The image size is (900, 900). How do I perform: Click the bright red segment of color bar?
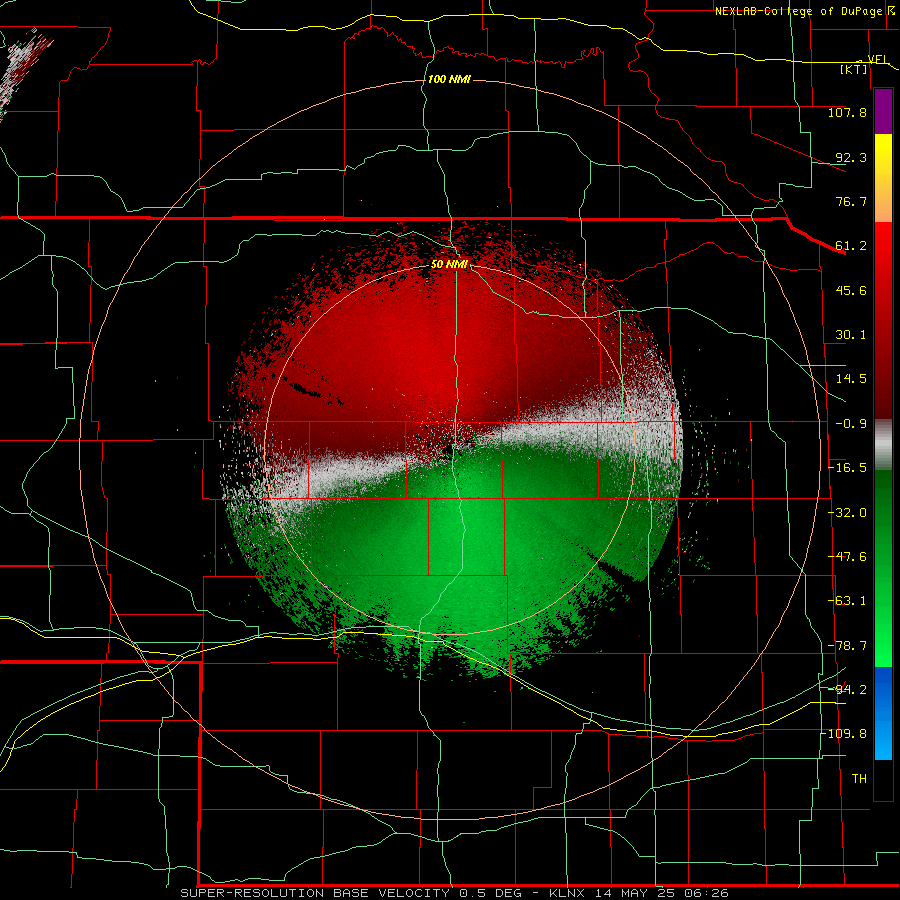(883, 247)
